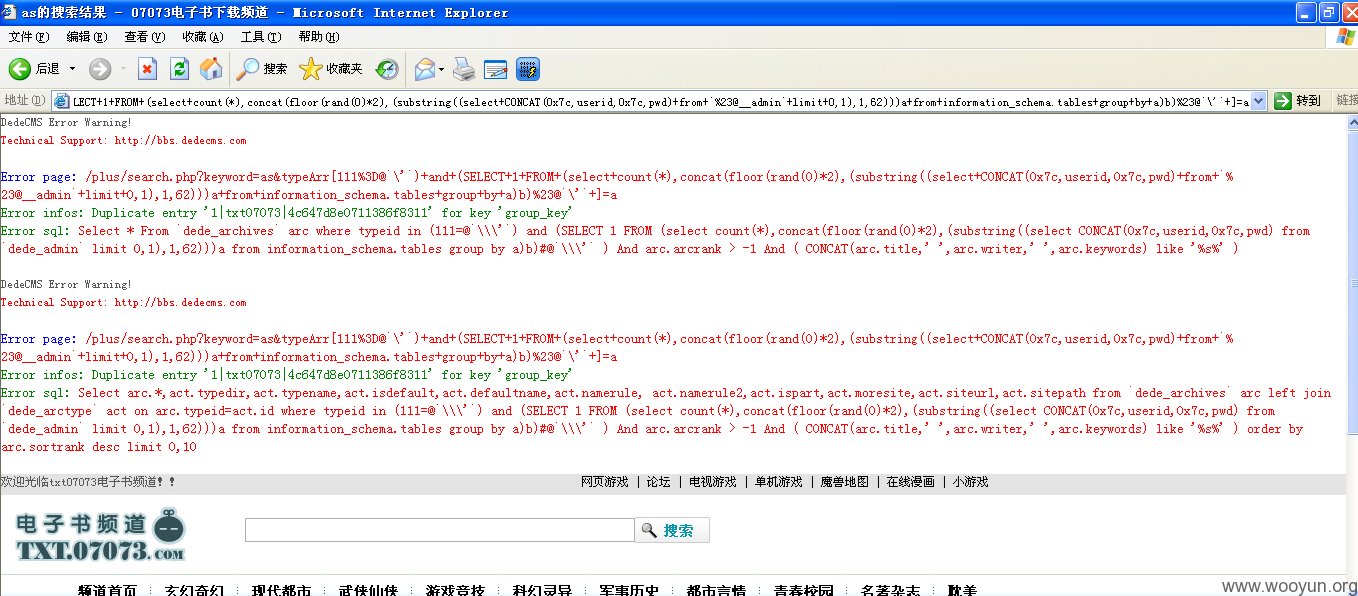Open the 论坛 forum link

[x=659, y=482]
